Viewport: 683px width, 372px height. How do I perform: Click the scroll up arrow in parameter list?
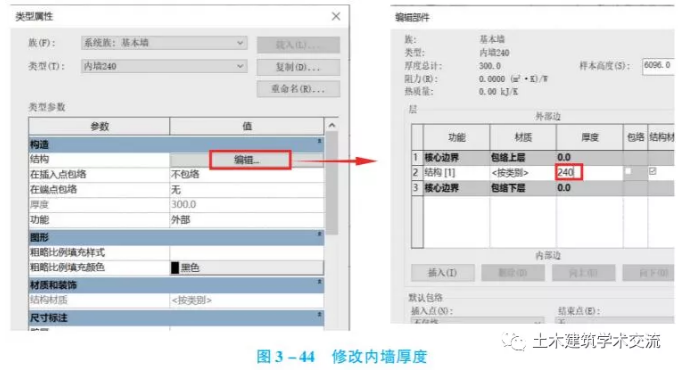tap(332, 125)
